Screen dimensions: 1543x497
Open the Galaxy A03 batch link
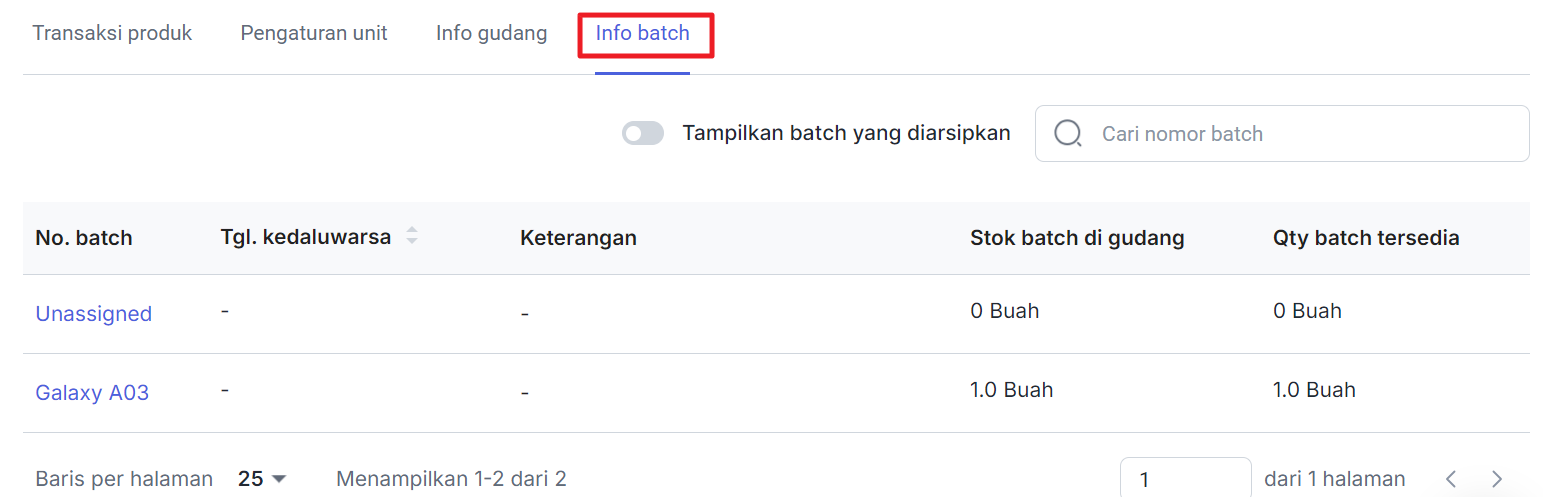coord(92,393)
